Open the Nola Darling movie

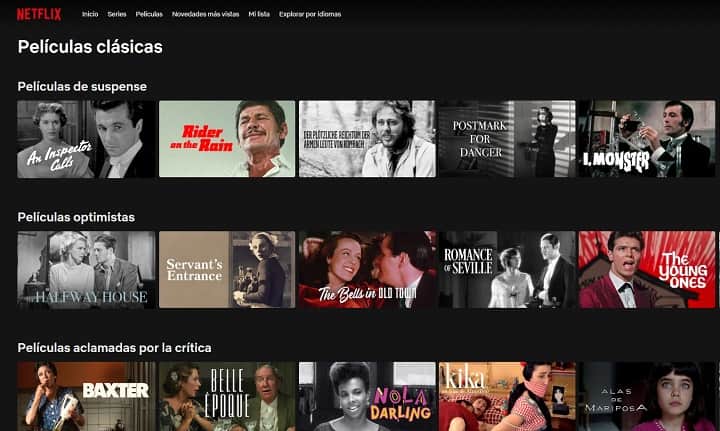[x=367, y=397]
